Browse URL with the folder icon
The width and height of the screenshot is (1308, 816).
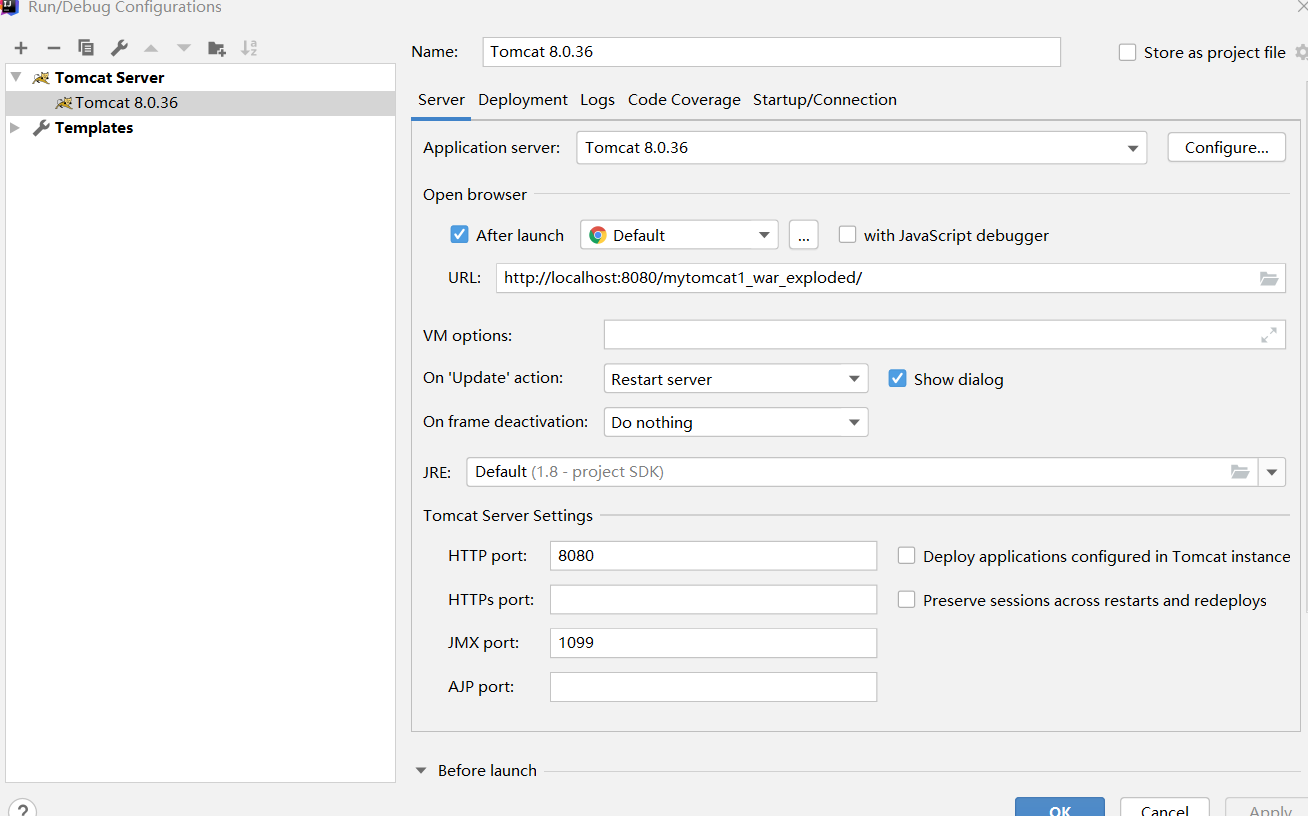(x=1269, y=279)
